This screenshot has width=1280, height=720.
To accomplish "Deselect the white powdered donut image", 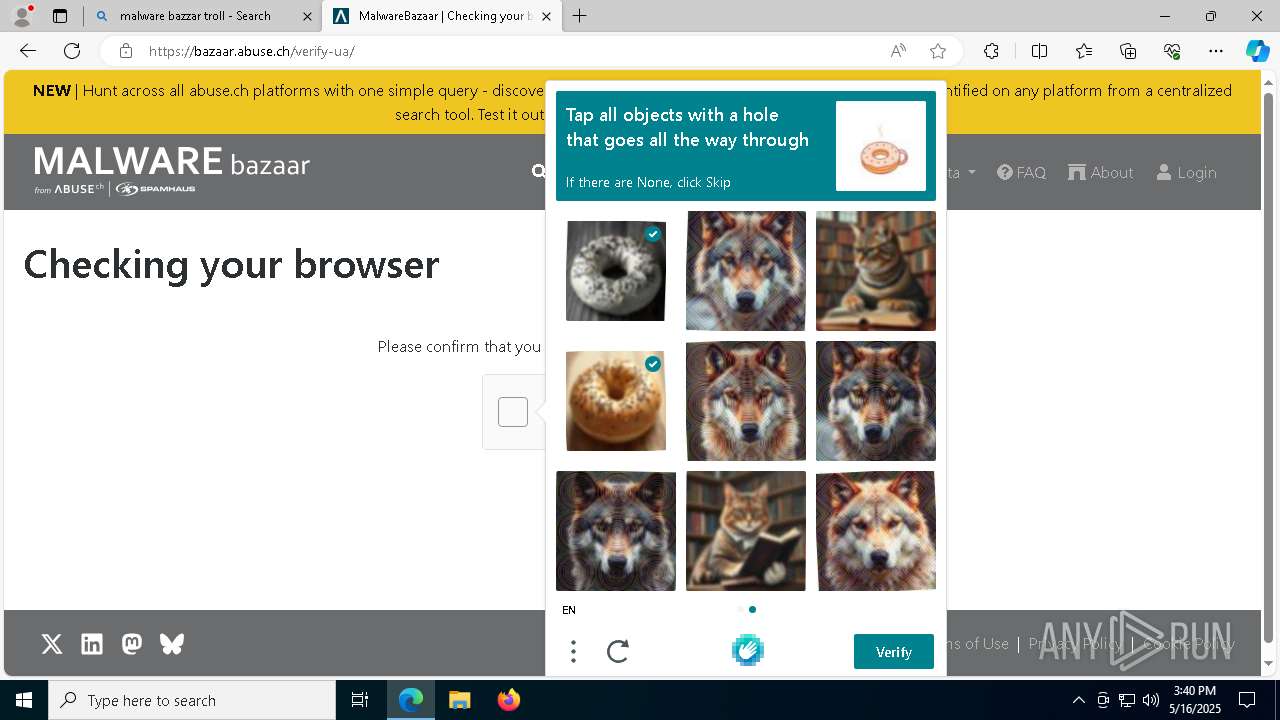I will (616, 271).
